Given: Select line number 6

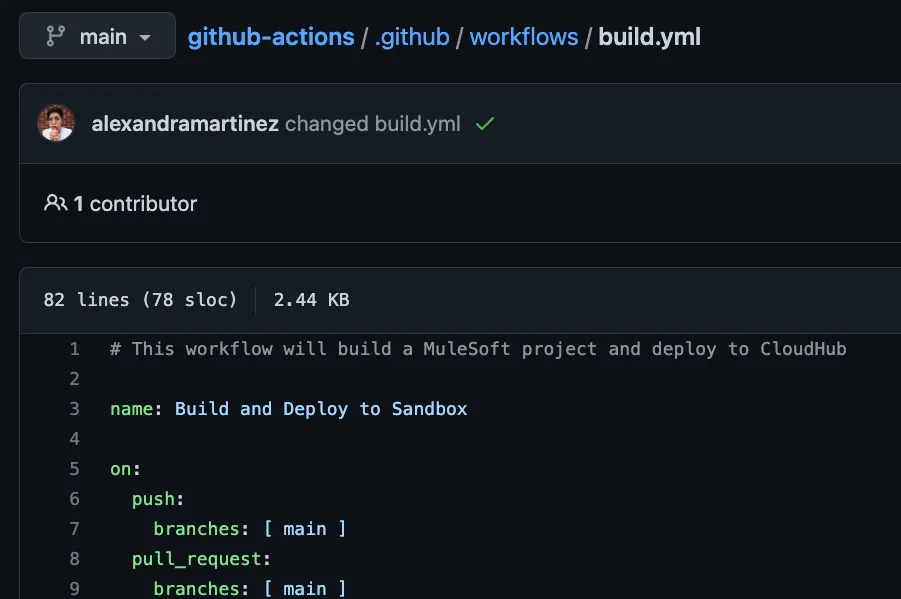Looking at the screenshot, I should point(74,498).
